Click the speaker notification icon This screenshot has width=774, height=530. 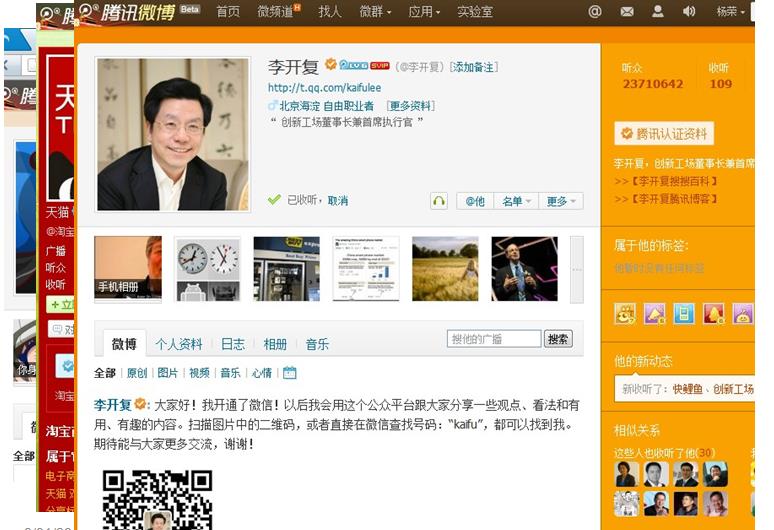689,11
